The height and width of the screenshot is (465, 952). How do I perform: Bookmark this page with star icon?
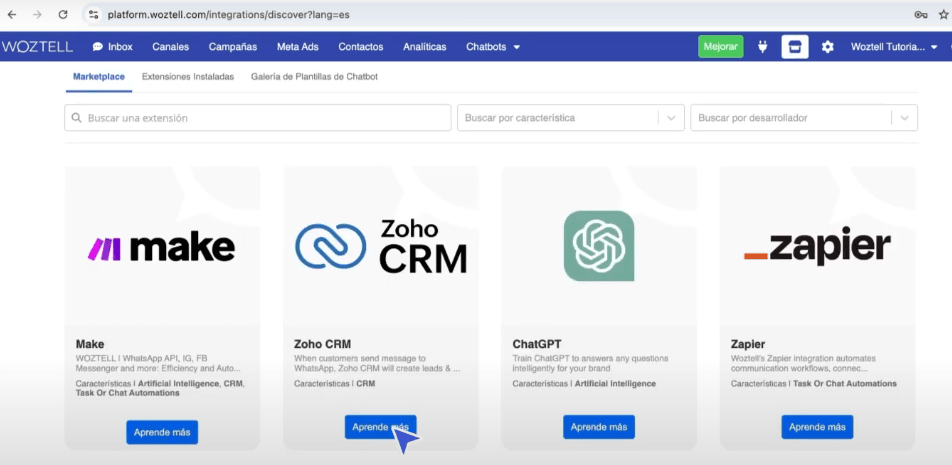pos(944,15)
